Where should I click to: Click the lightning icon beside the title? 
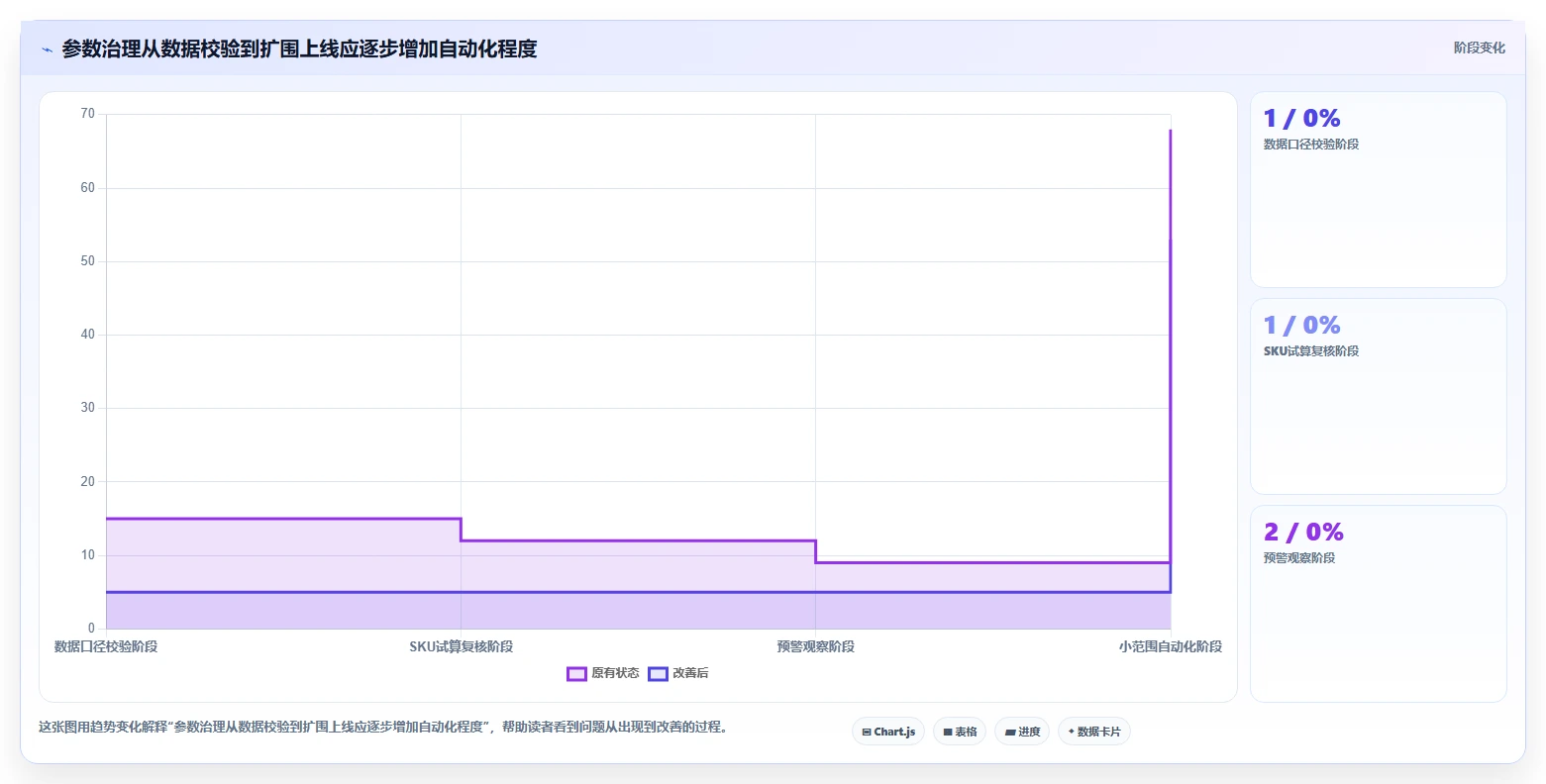(x=47, y=49)
